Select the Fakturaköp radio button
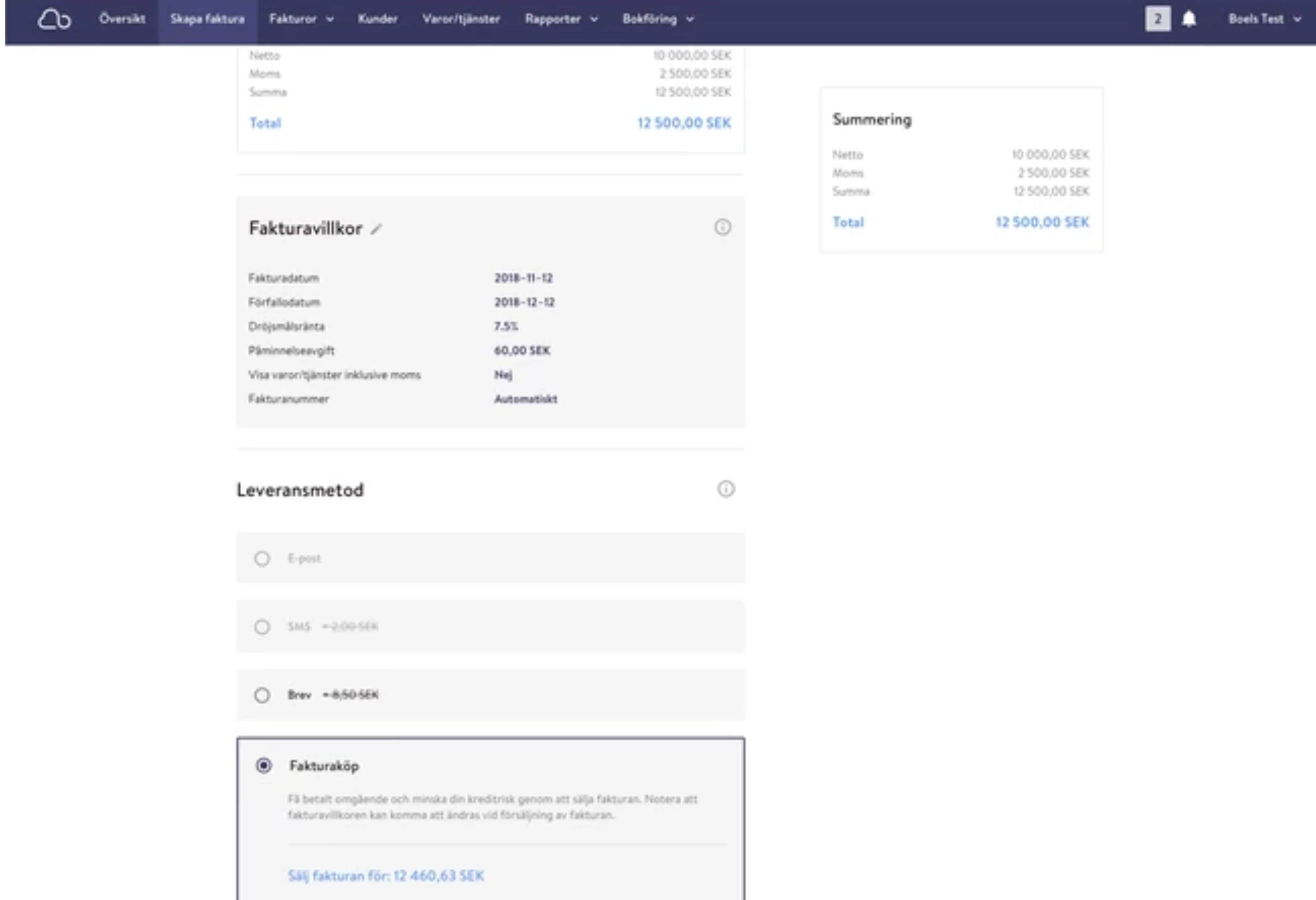The image size is (1316, 900). (263, 766)
